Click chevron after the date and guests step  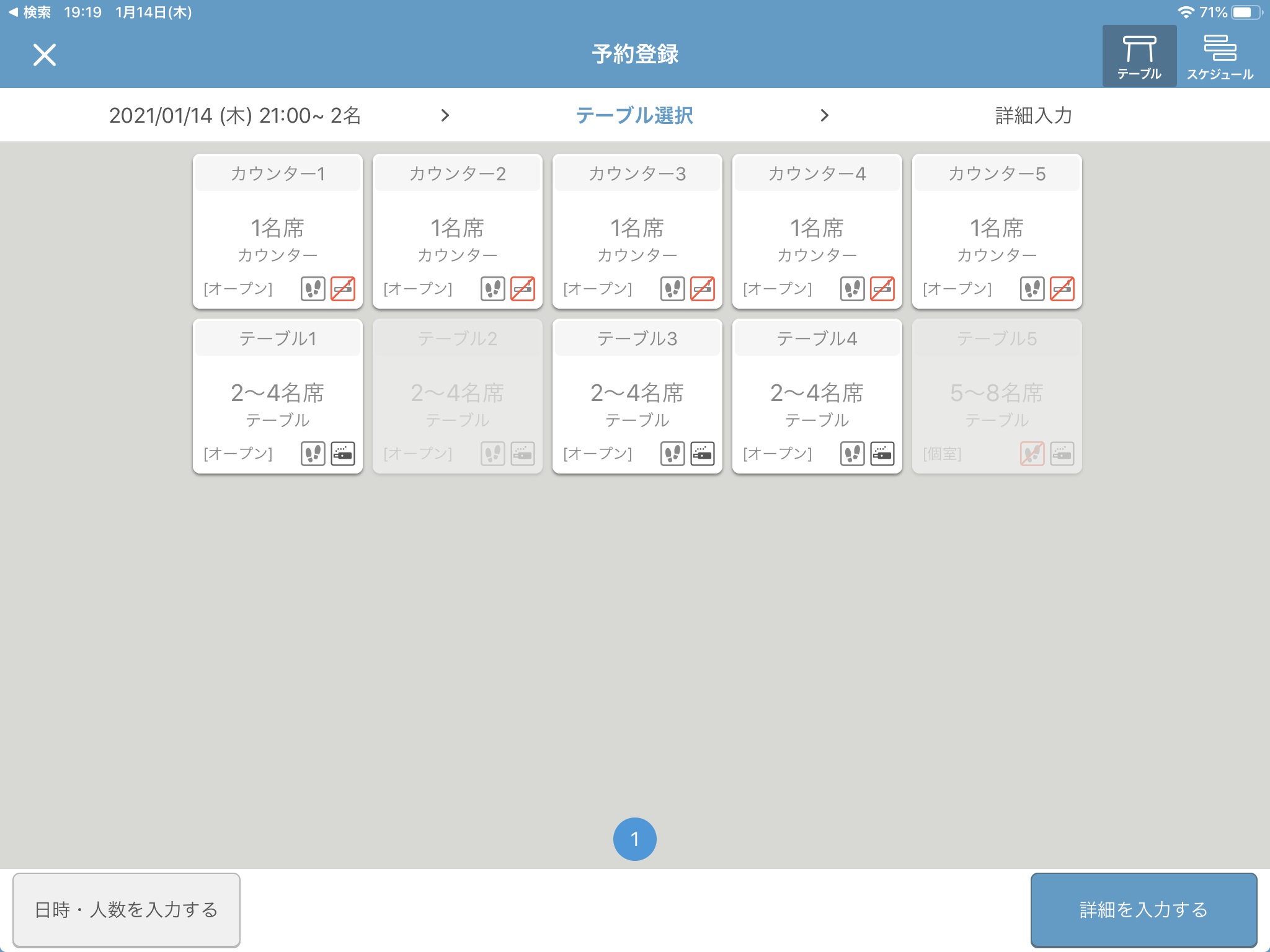pyautogui.click(x=445, y=115)
